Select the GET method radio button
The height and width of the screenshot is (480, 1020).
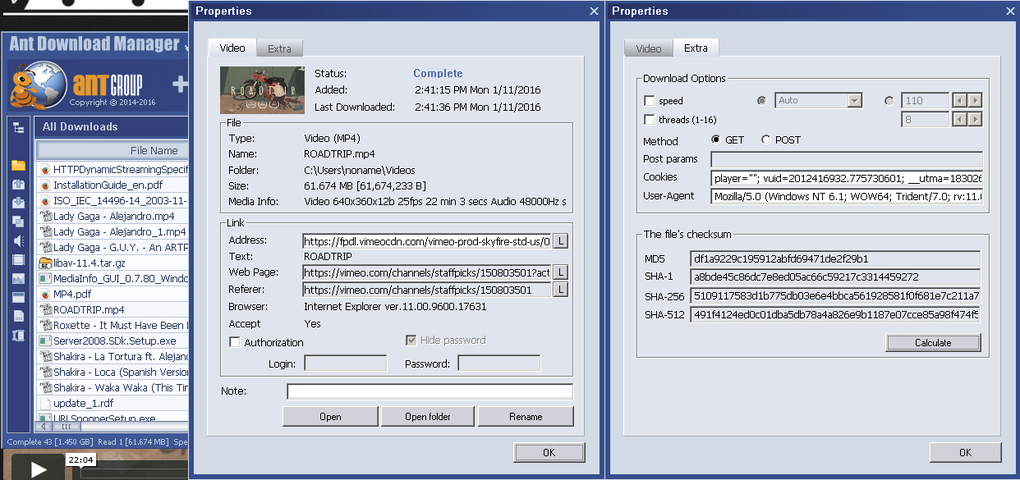[716, 140]
